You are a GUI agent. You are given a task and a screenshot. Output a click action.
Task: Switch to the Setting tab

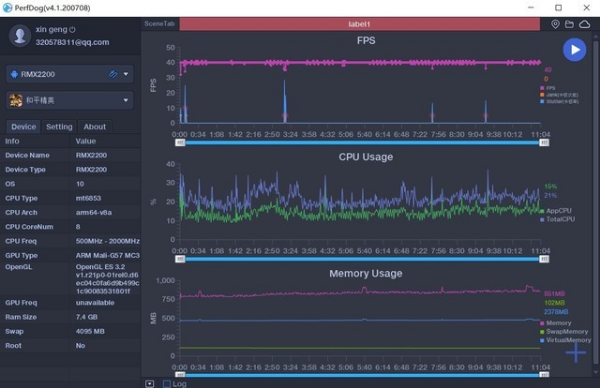point(59,127)
